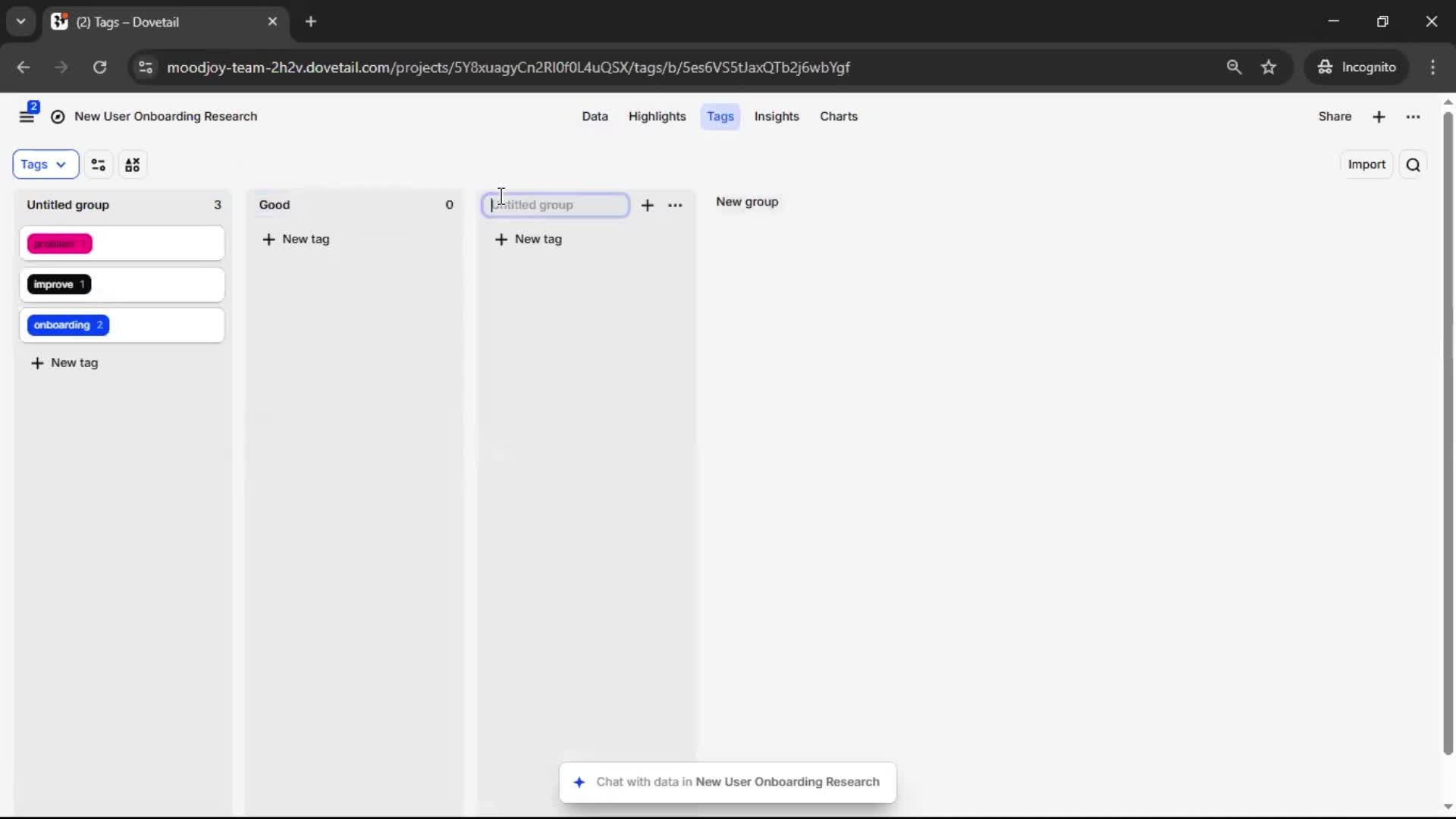The height and width of the screenshot is (819, 1456).
Task: Select the pink problem tag
Action: pos(59,244)
